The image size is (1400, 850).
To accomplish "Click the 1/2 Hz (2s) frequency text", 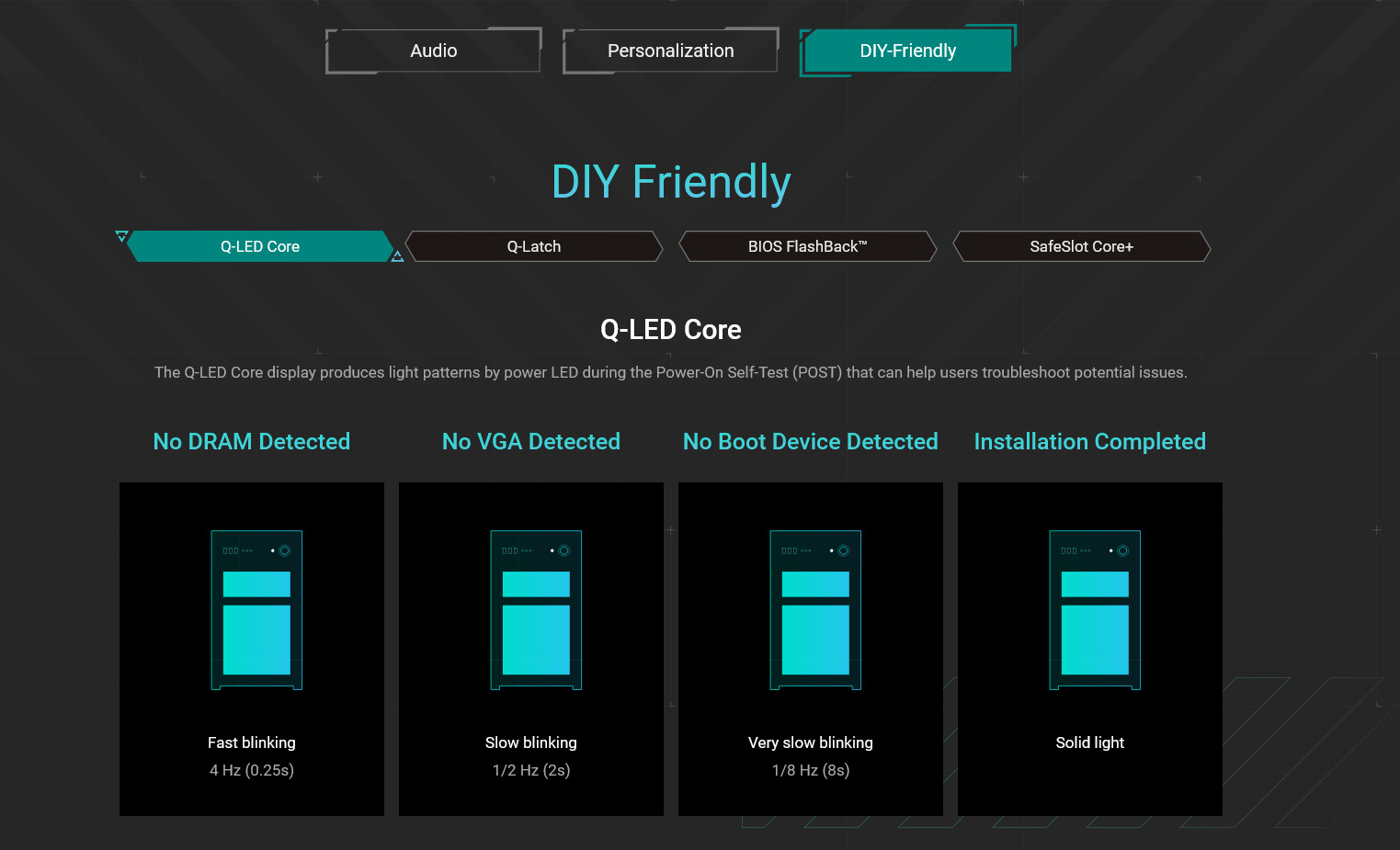I will tap(531, 770).
